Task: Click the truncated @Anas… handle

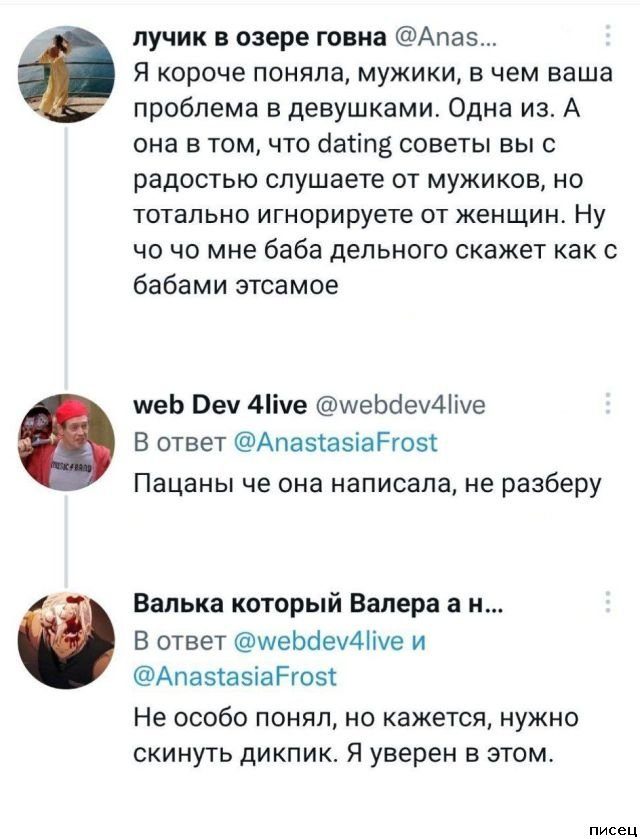Action: 441,38
